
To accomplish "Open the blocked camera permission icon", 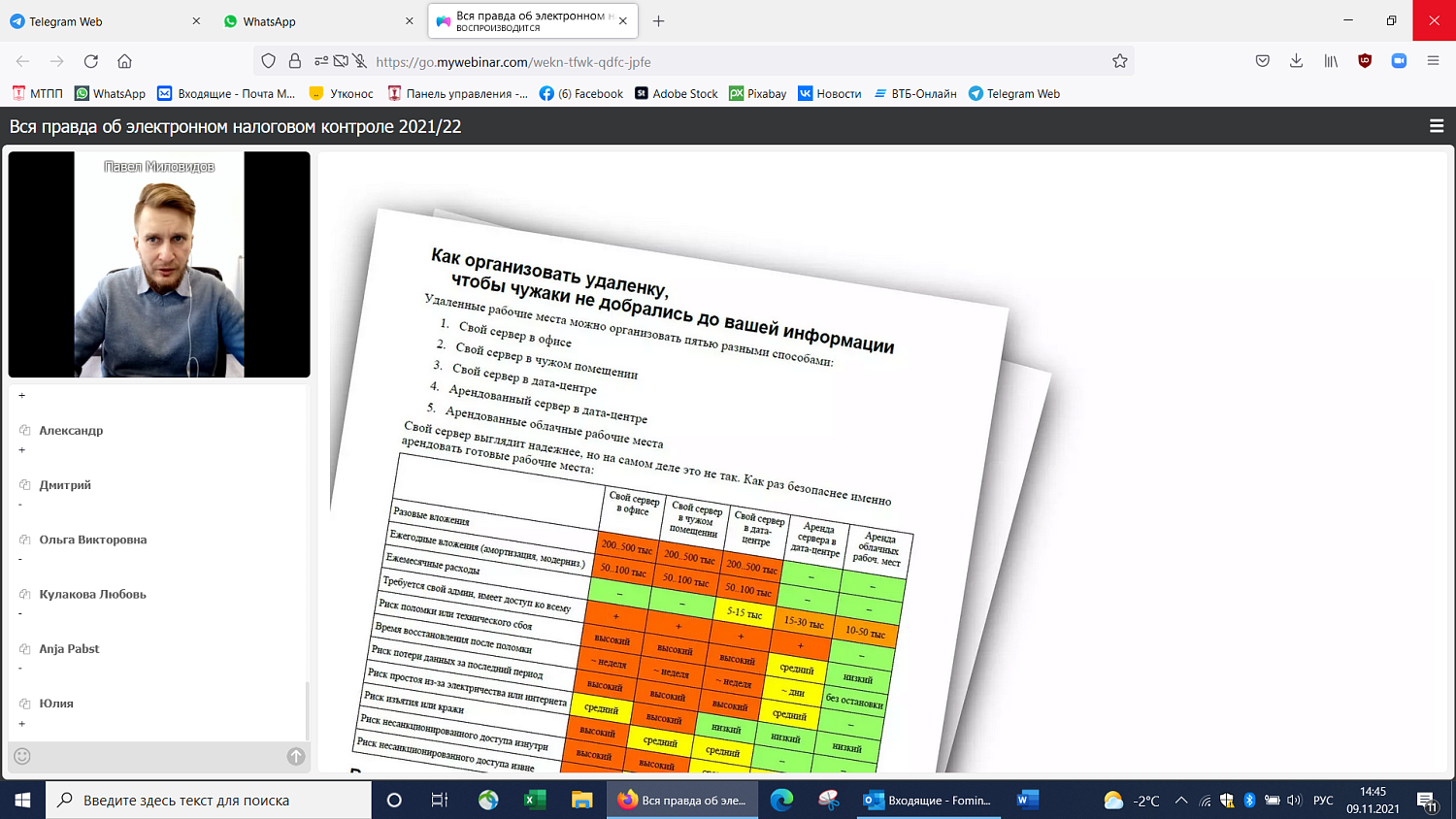I will coord(341,61).
